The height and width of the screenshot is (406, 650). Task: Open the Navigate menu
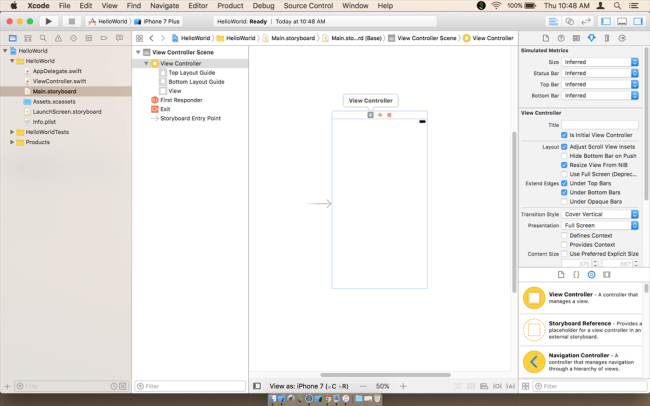tap(165, 6)
